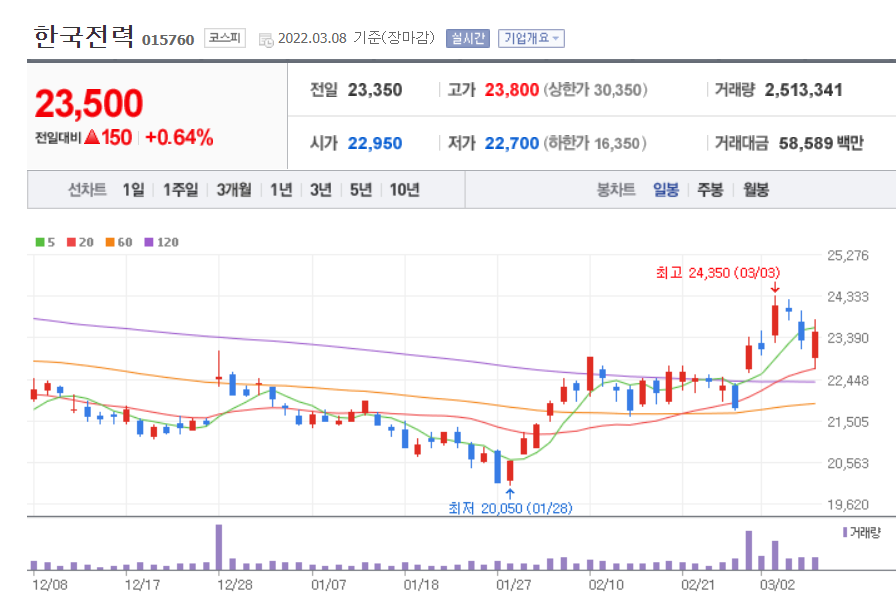The image size is (896, 615).
Task: Click the 한국전력 stock name heading
Action: coord(84,37)
